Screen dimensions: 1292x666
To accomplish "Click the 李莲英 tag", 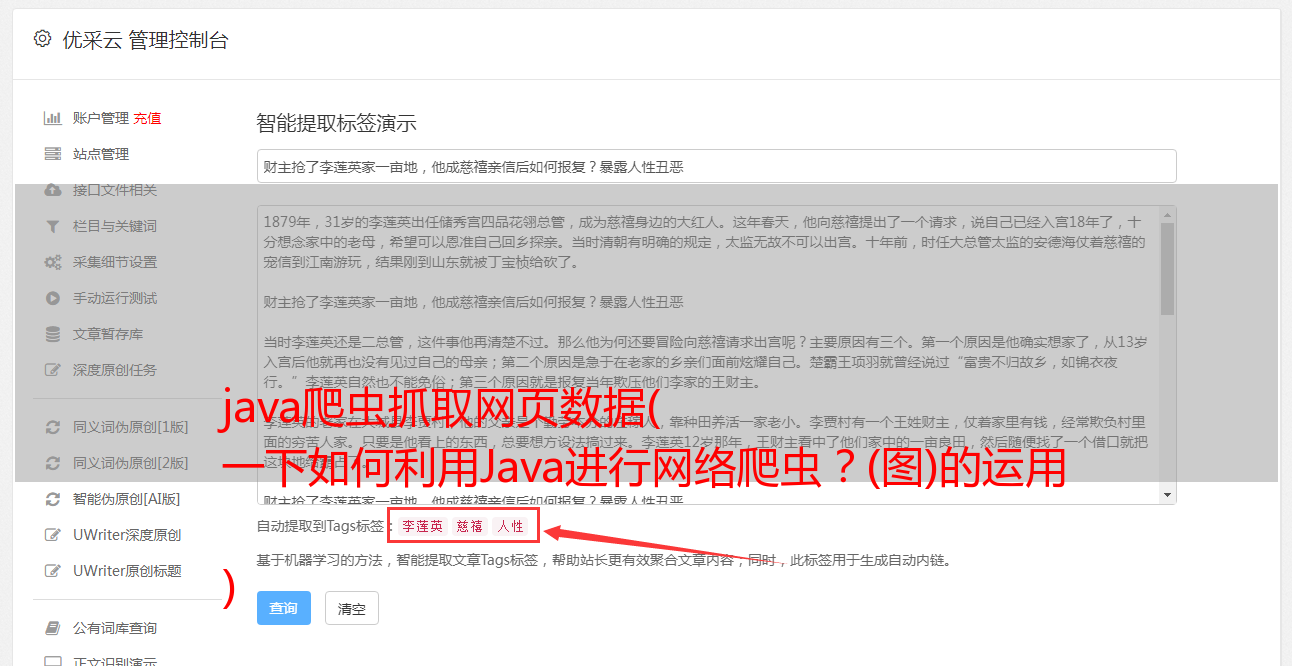I will [x=422, y=526].
